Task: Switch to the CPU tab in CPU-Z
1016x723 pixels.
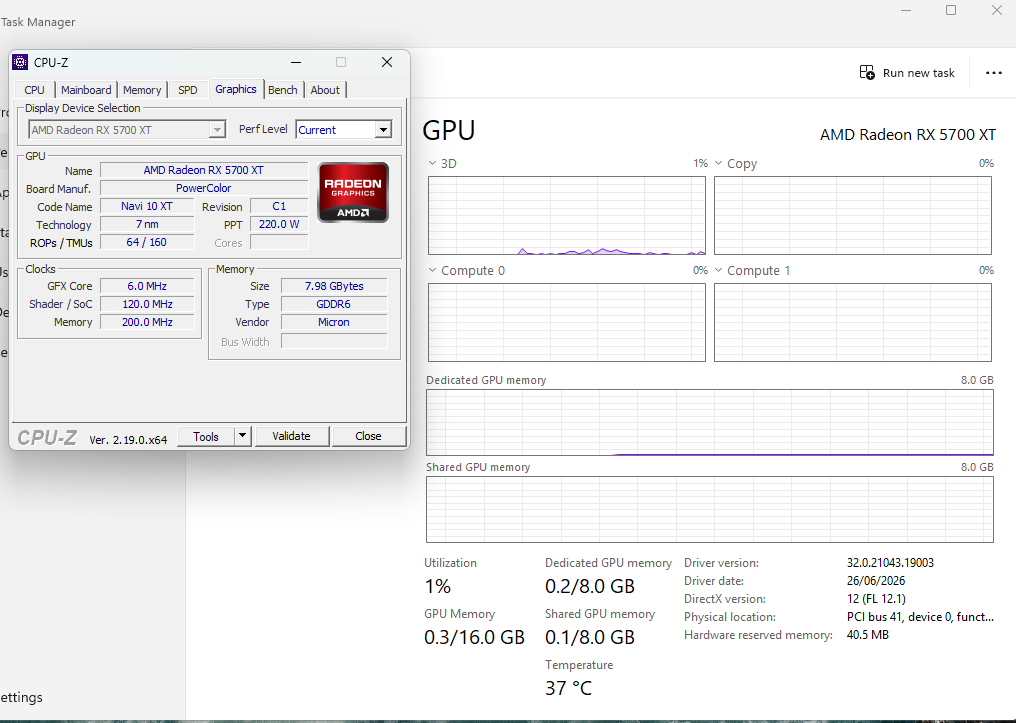Action: click(34, 90)
